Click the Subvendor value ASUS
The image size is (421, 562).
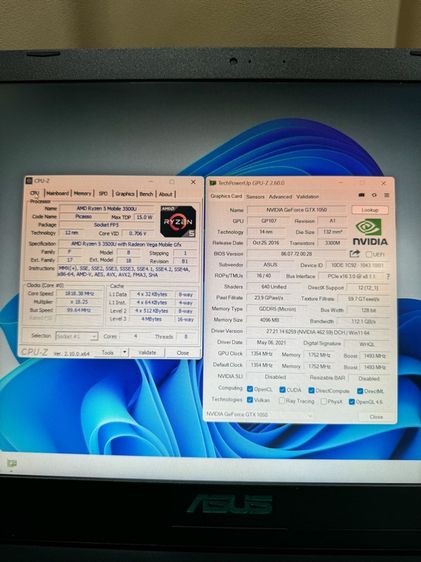[x=270, y=265]
